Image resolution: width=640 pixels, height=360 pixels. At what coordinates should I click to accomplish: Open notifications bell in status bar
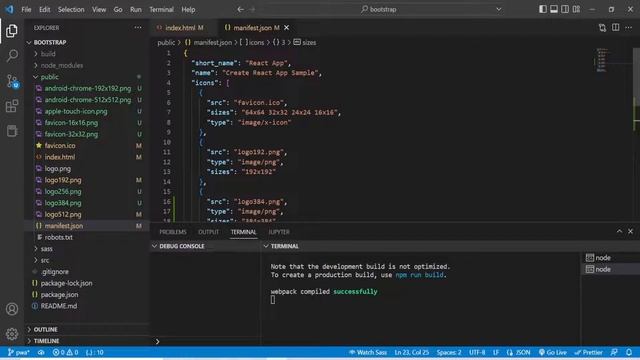click(x=629, y=352)
